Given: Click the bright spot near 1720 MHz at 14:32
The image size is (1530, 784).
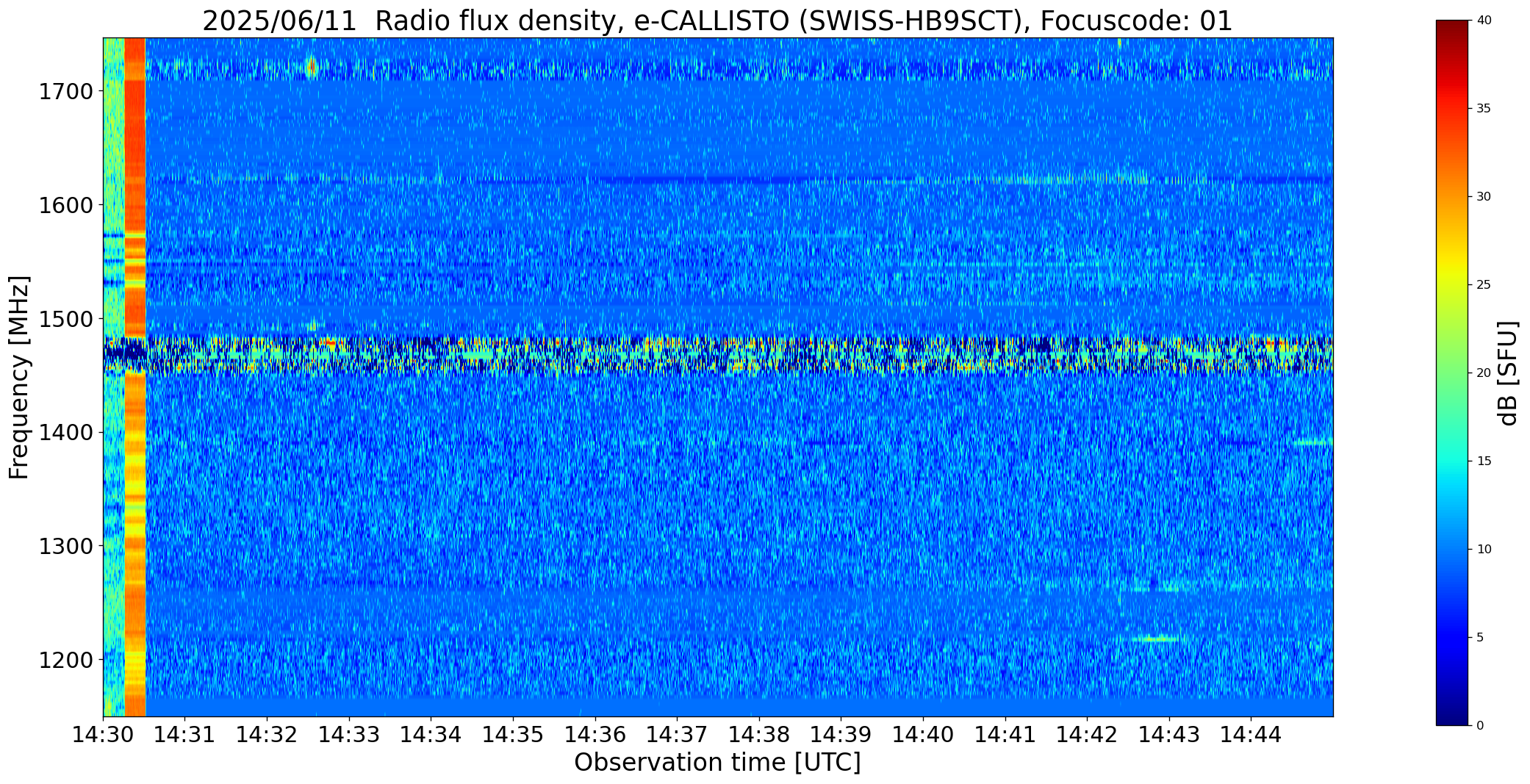Looking at the screenshot, I should tap(311, 68).
